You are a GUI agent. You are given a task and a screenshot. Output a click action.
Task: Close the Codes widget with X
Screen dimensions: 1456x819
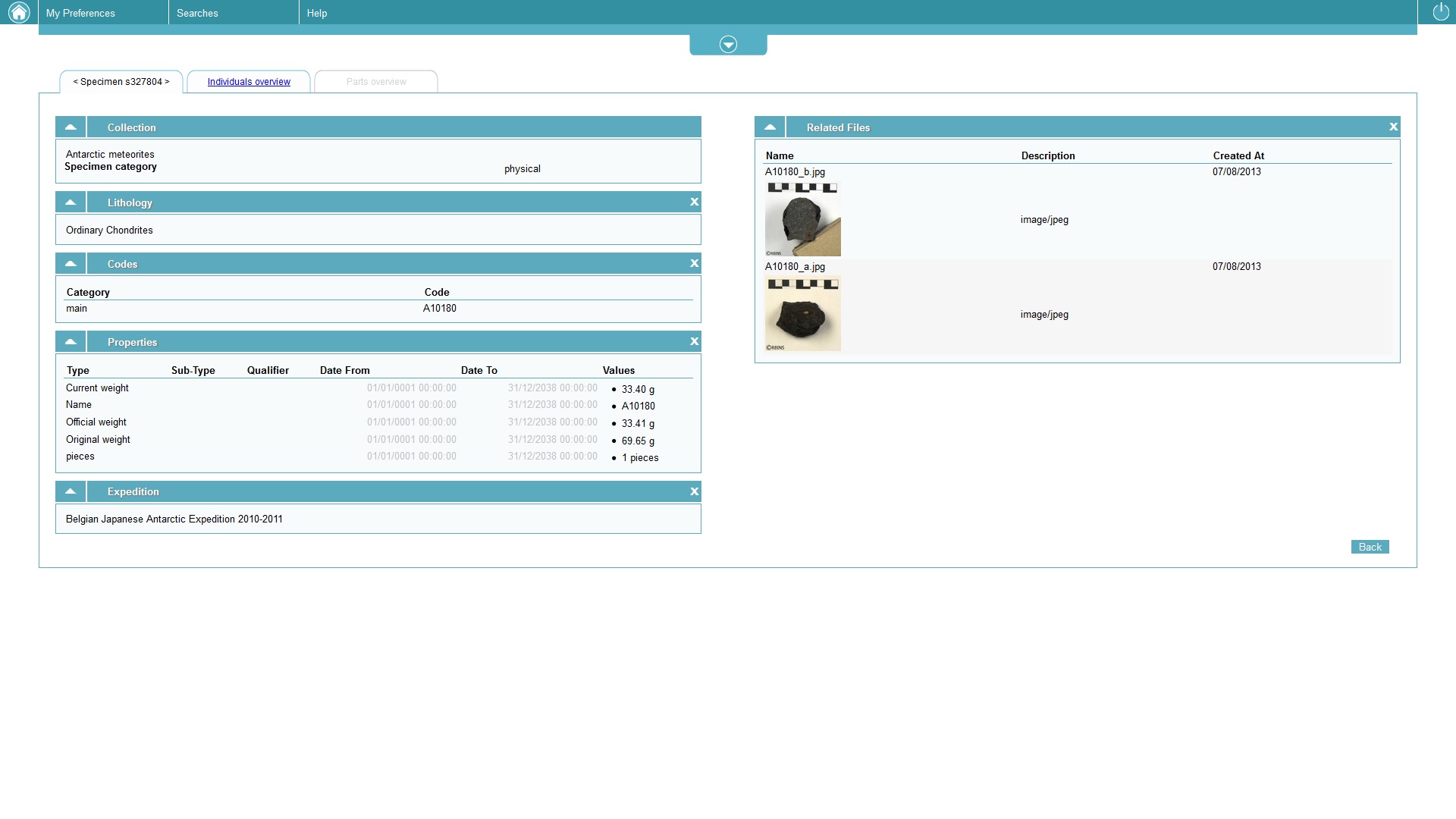[694, 264]
